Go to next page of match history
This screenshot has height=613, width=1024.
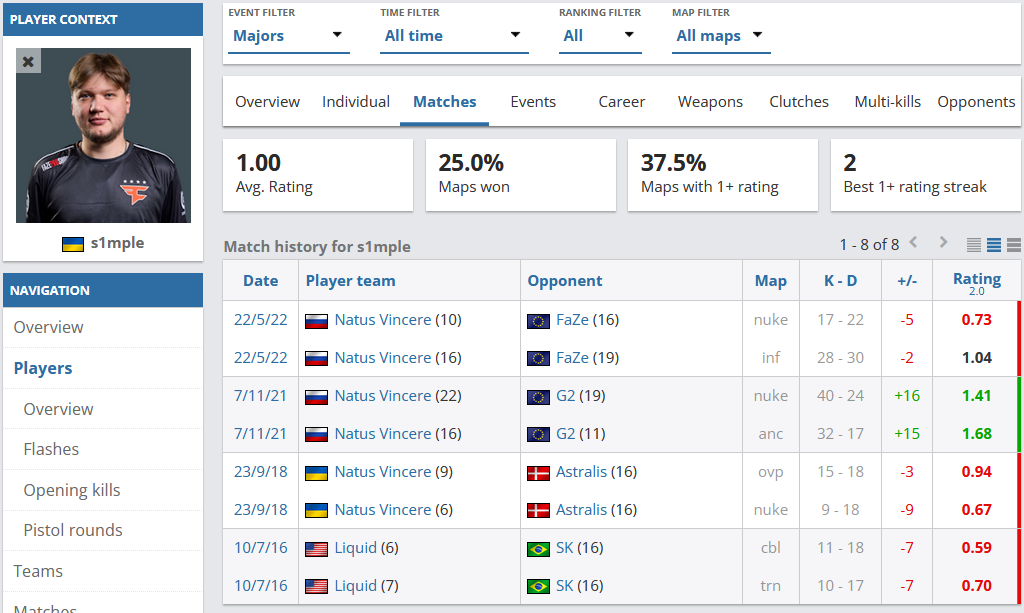[x=943, y=243]
